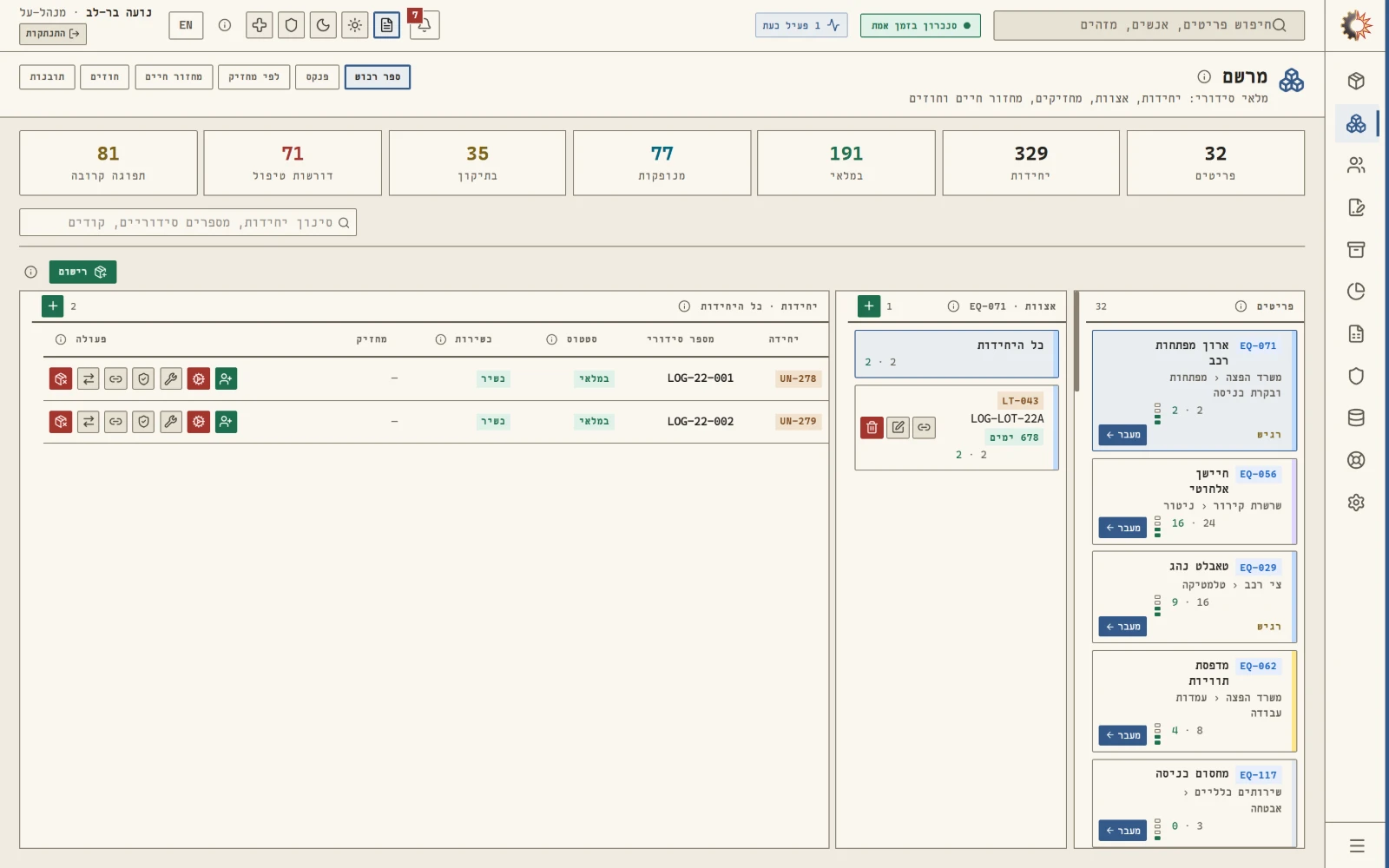Open the archive box icon in the sidebar

coord(1356,249)
